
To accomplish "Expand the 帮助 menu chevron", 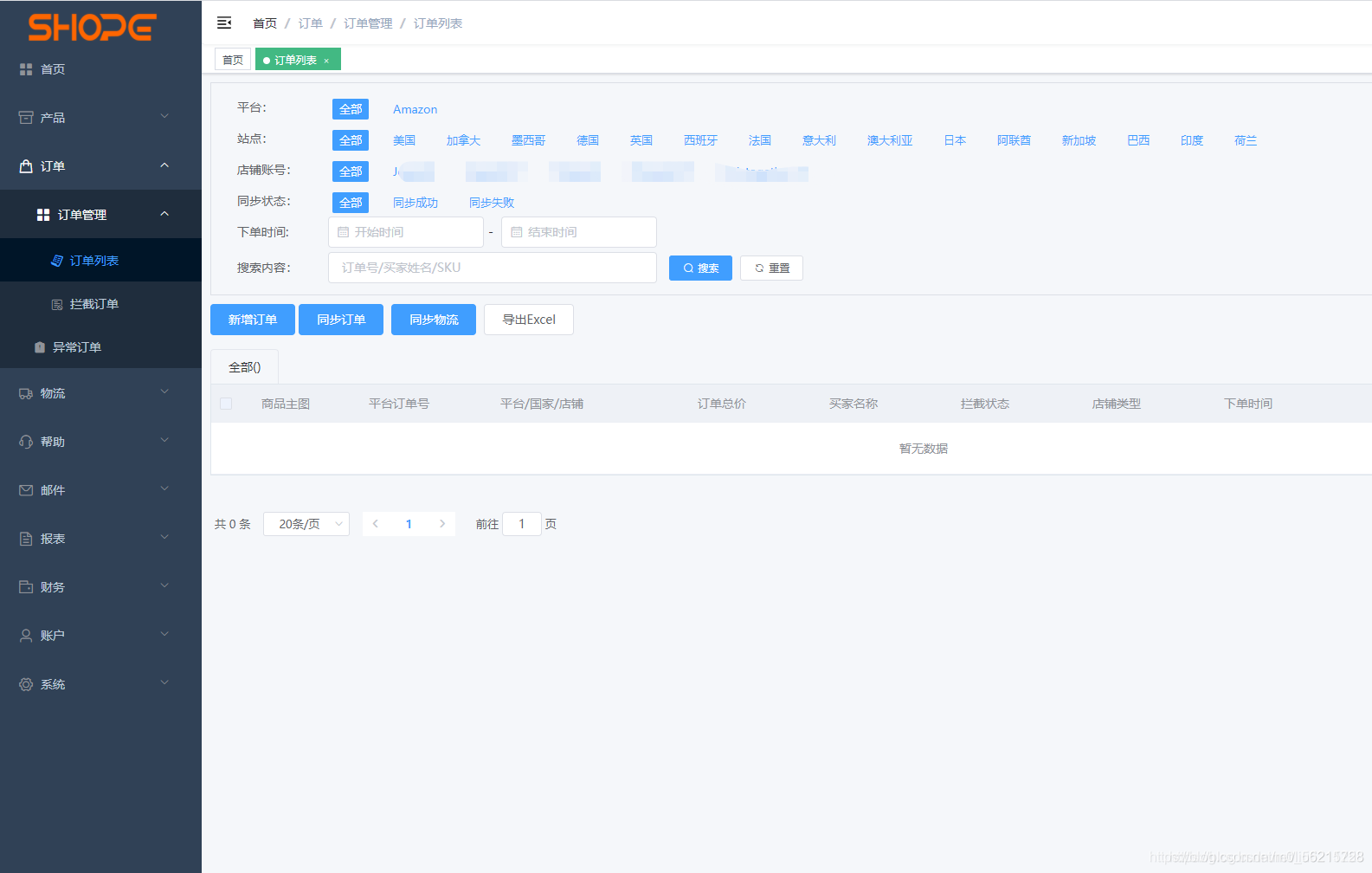I will click(164, 440).
